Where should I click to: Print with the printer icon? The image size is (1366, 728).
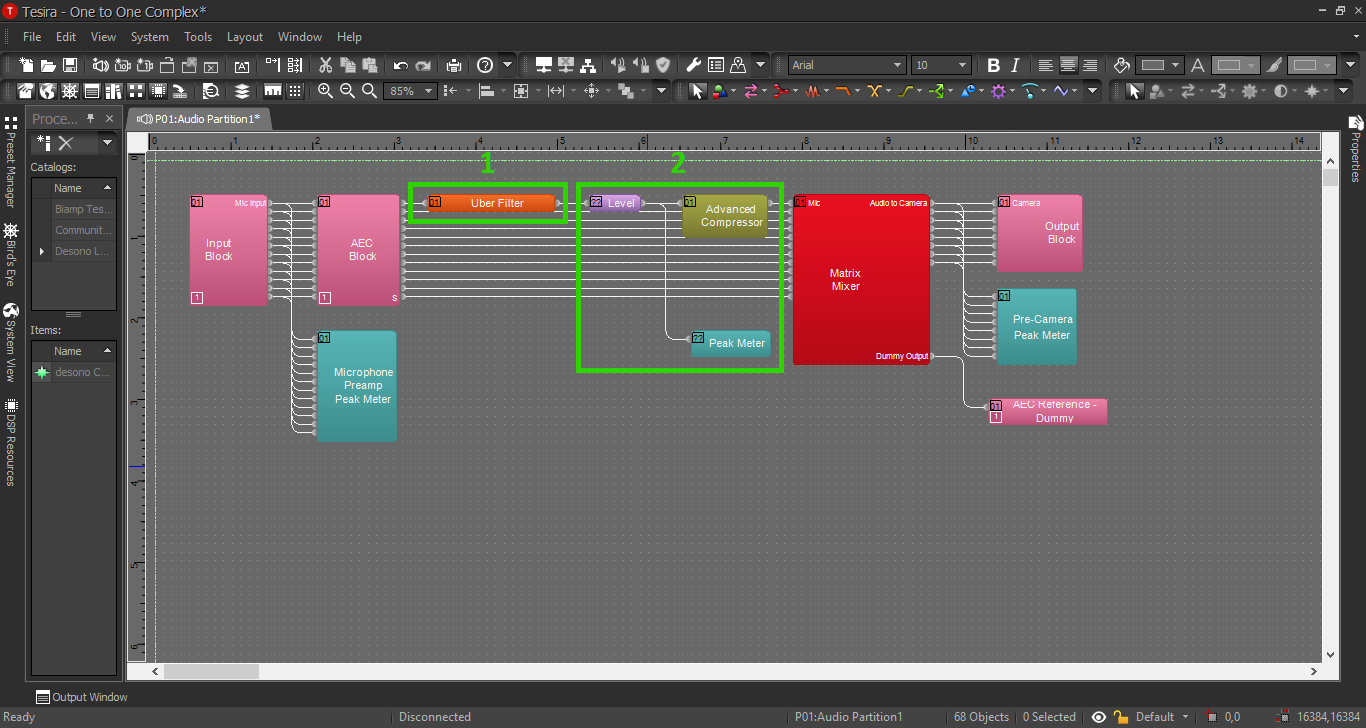454,65
